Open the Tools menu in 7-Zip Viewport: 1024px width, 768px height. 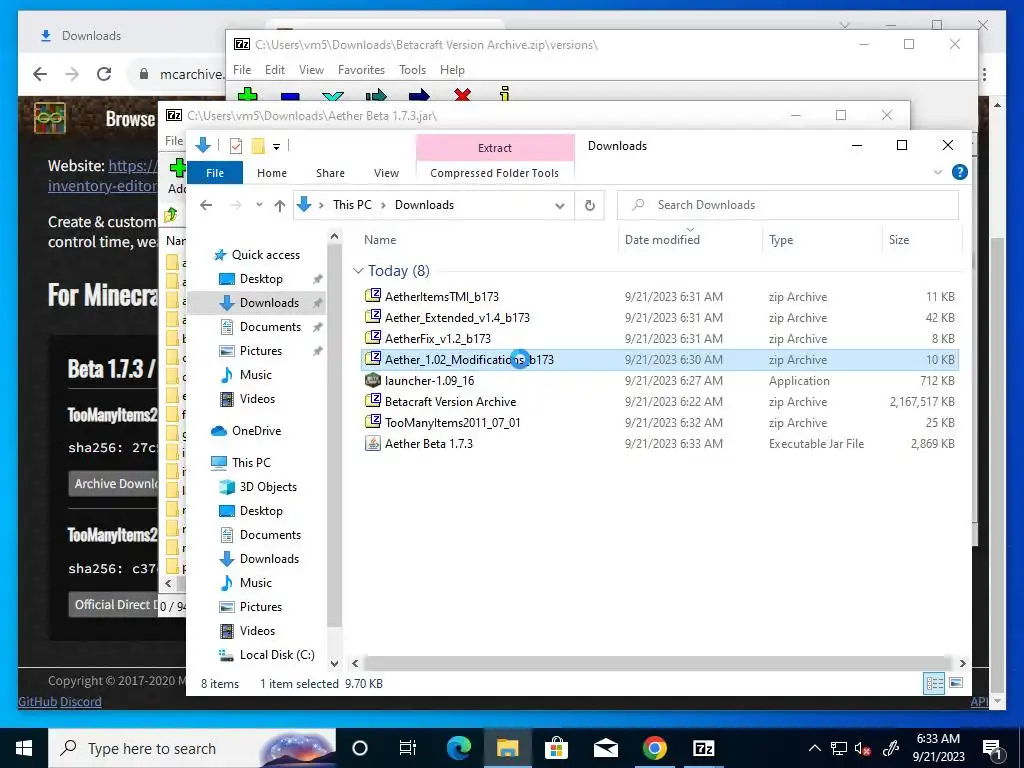click(413, 70)
